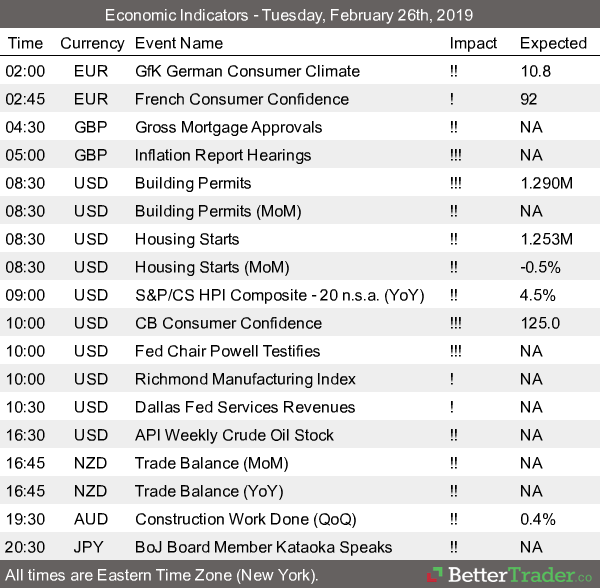This screenshot has height=588, width=600.
Task: Click the Currency column header
Action: pyautogui.click(x=92, y=43)
